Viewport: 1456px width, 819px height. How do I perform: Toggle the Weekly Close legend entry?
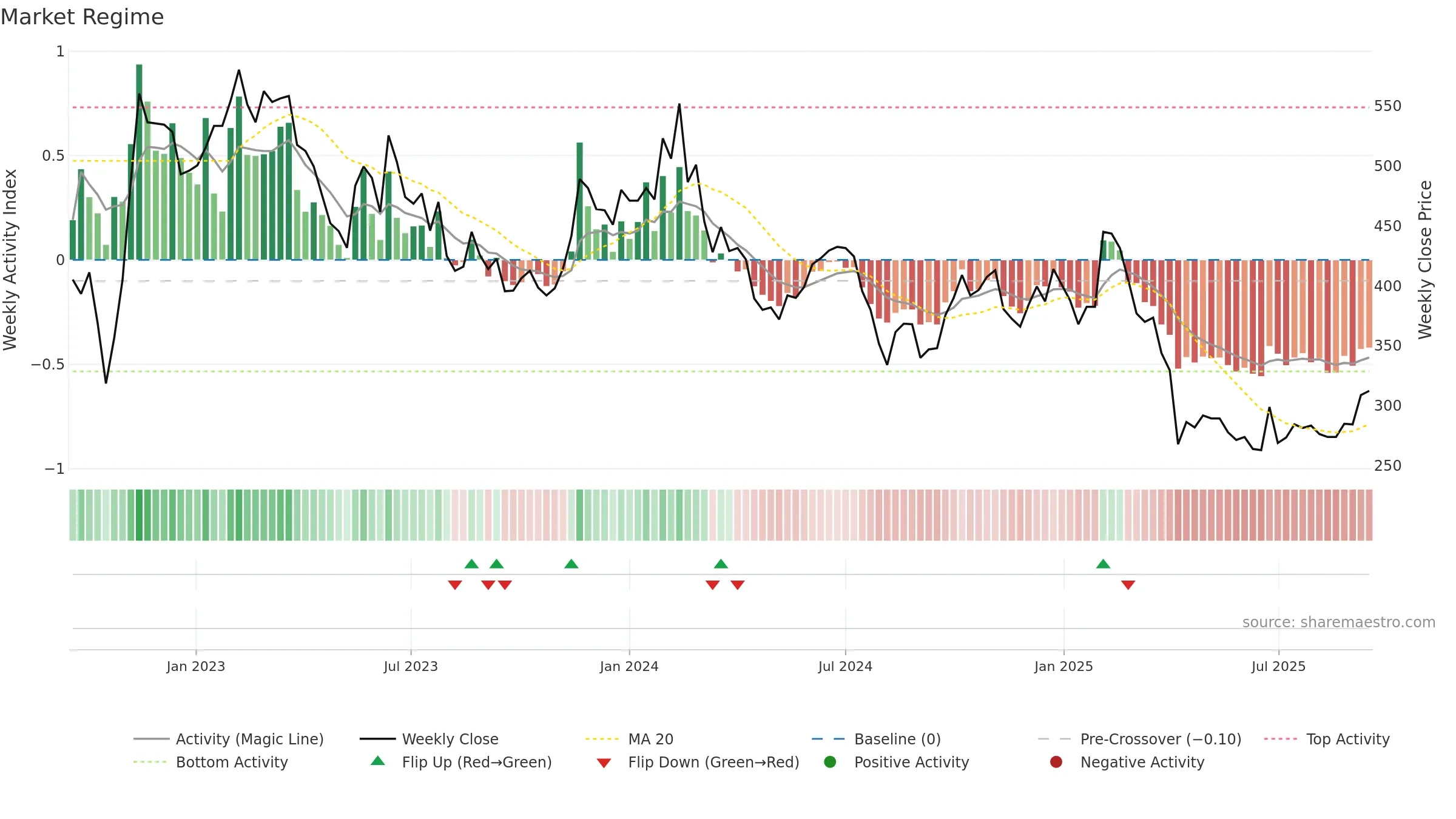point(429,739)
